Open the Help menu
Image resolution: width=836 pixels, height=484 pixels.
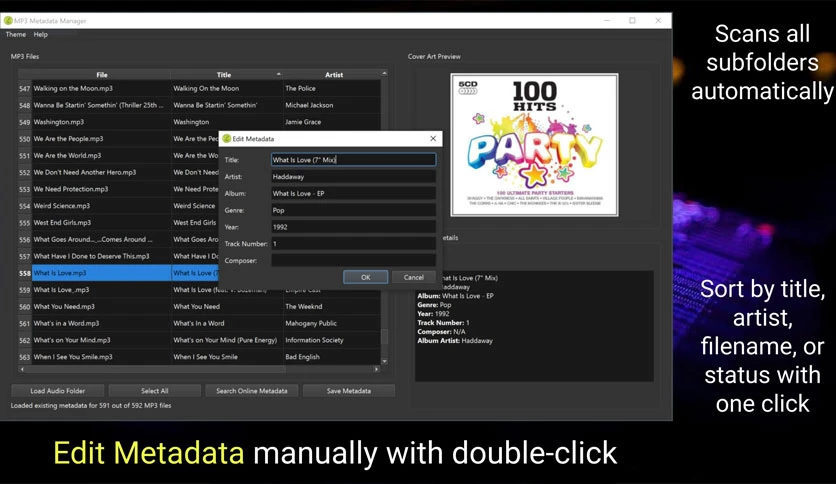click(41, 34)
